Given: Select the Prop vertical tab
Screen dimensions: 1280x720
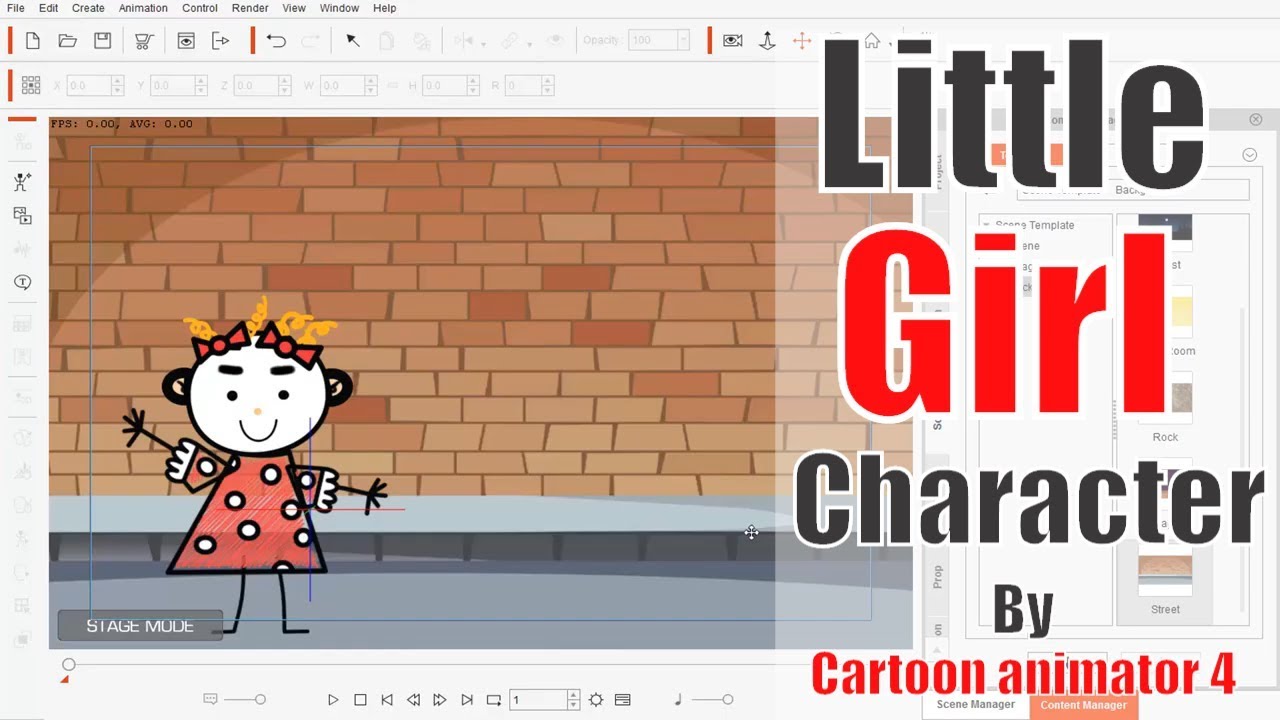Looking at the screenshot, I should 937,577.
